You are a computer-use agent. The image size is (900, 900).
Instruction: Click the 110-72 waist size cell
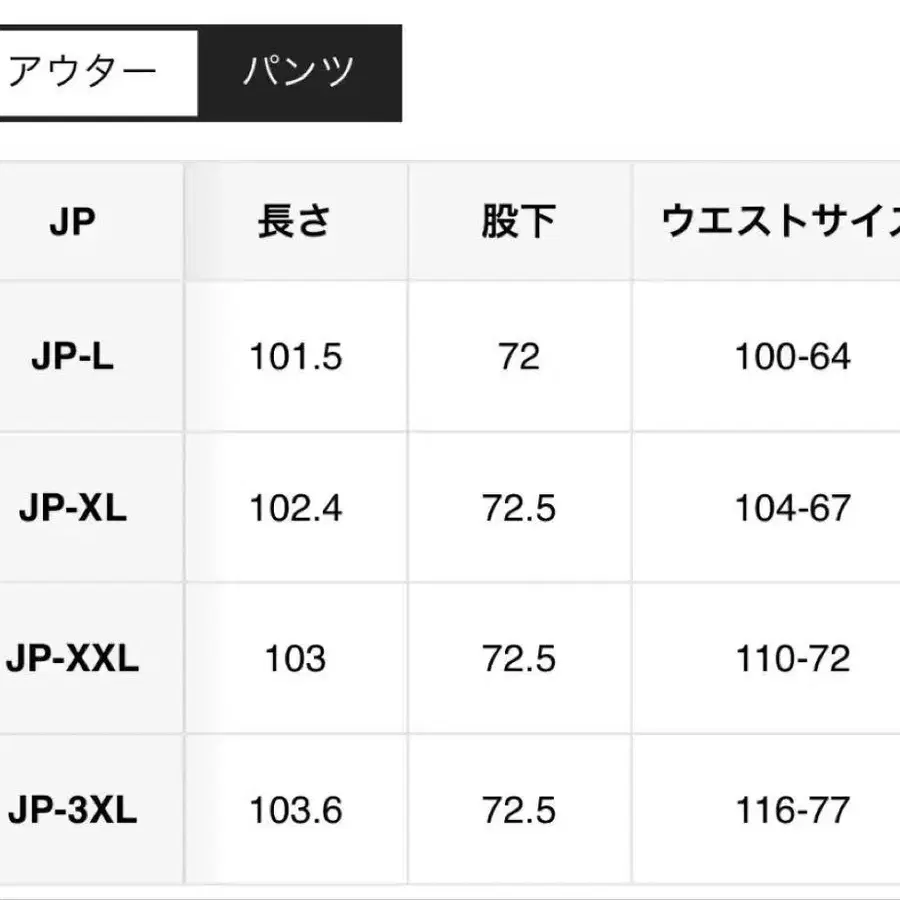pyautogui.click(x=792, y=659)
